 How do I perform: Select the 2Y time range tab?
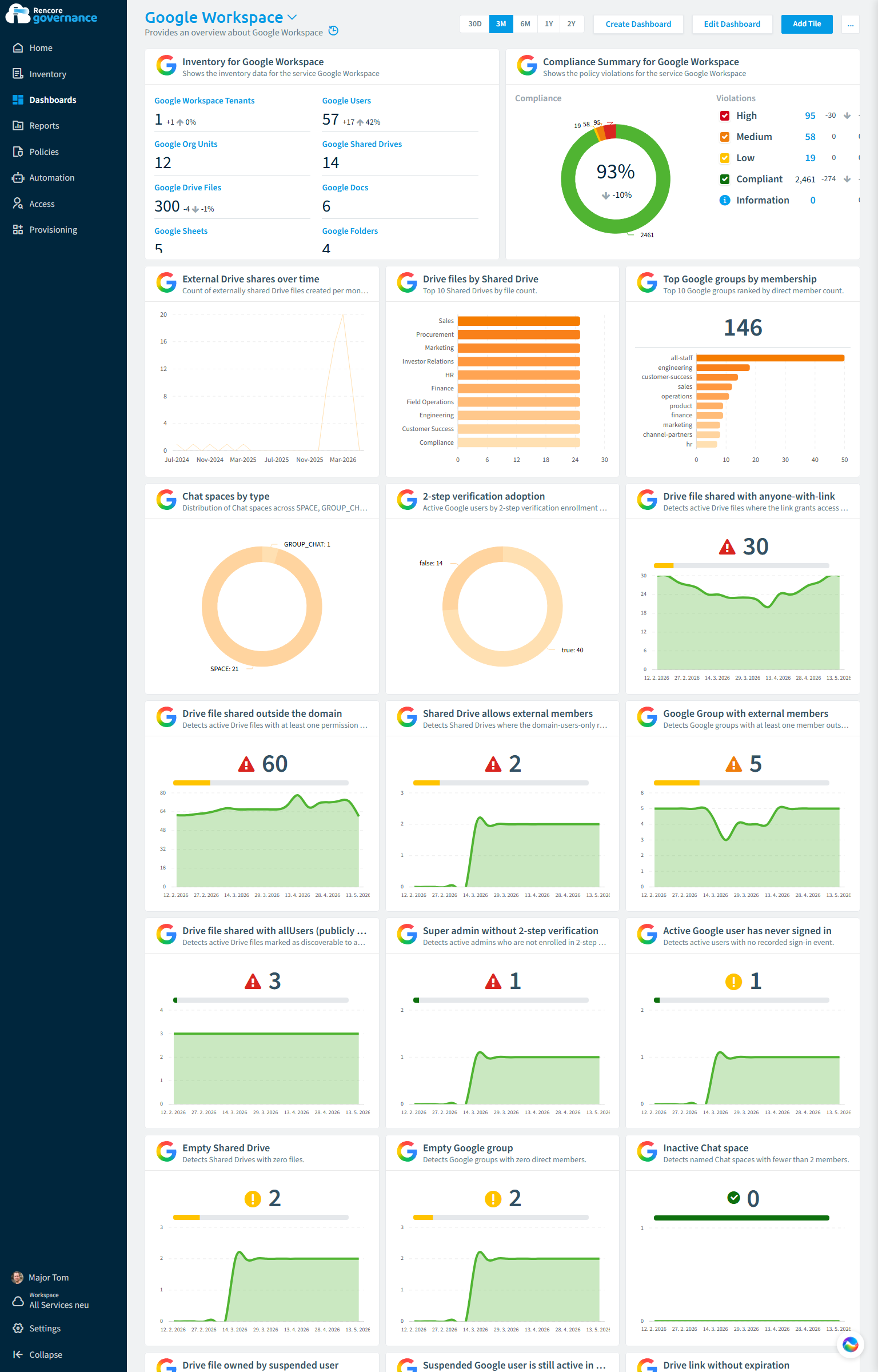click(571, 24)
